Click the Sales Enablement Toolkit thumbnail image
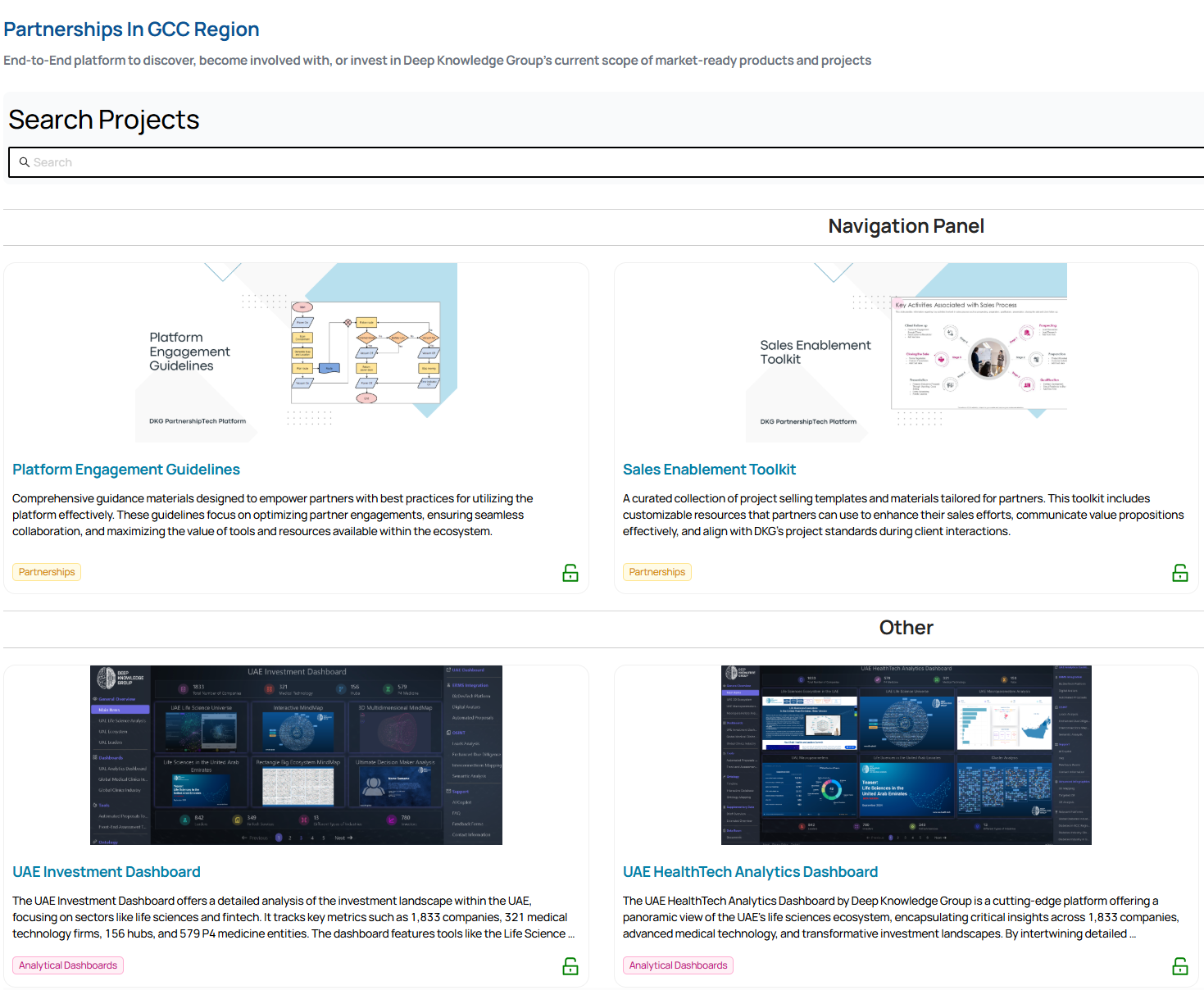Image resolution: width=1204 pixels, height=990 pixels. pos(906,352)
